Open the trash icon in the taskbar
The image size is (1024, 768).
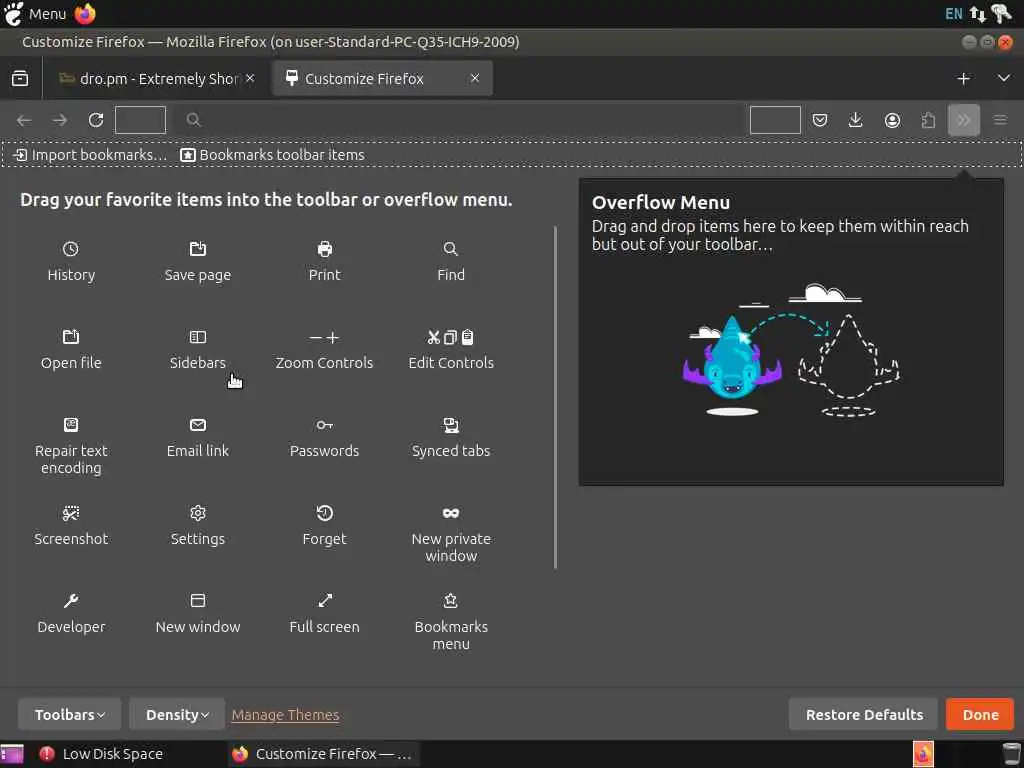[x=1011, y=754]
